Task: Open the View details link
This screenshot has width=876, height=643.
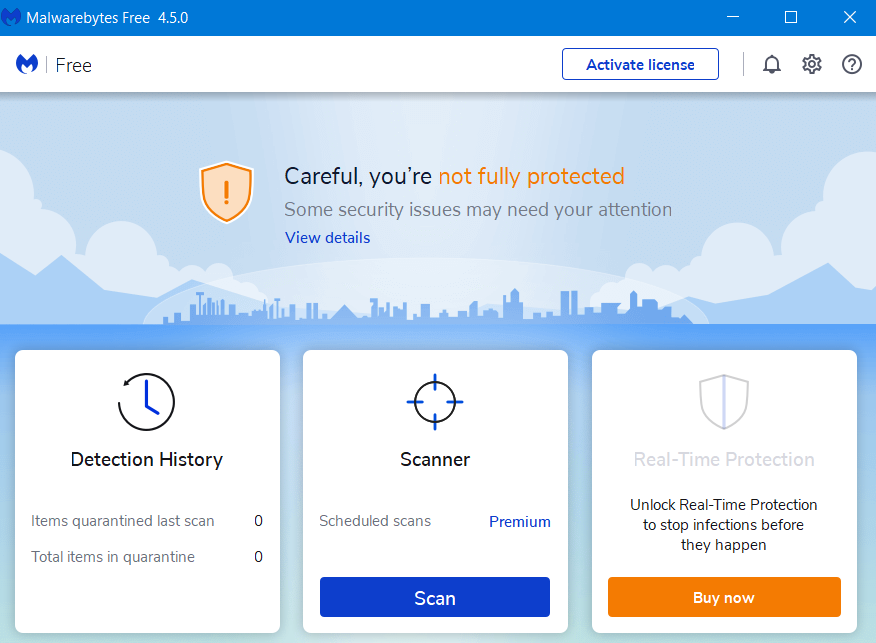Action: [327, 237]
